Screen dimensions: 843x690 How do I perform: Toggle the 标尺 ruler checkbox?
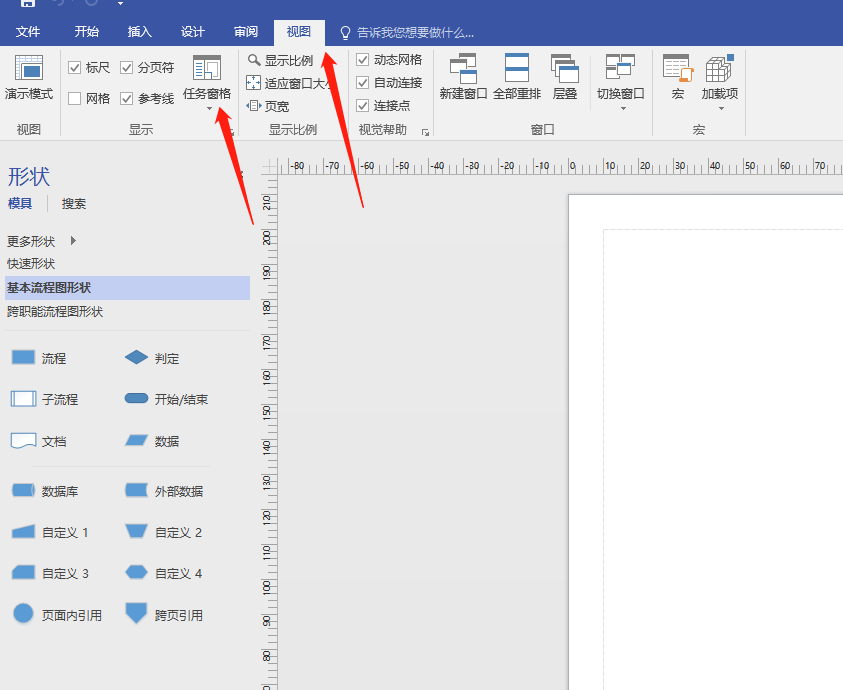pyautogui.click(x=74, y=68)
